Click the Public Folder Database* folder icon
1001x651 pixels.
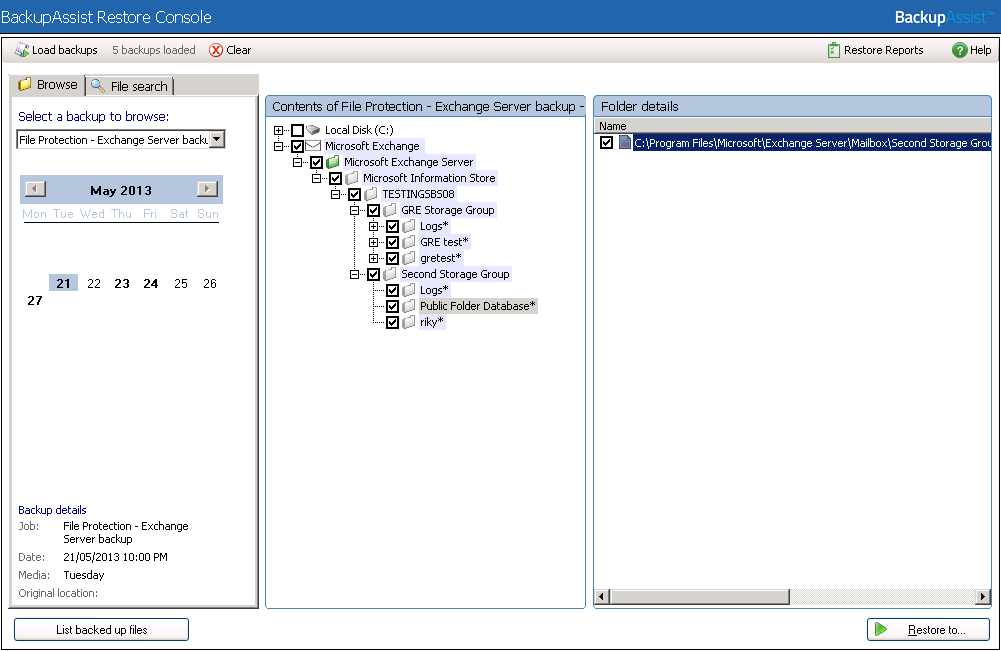coord(409,306)
